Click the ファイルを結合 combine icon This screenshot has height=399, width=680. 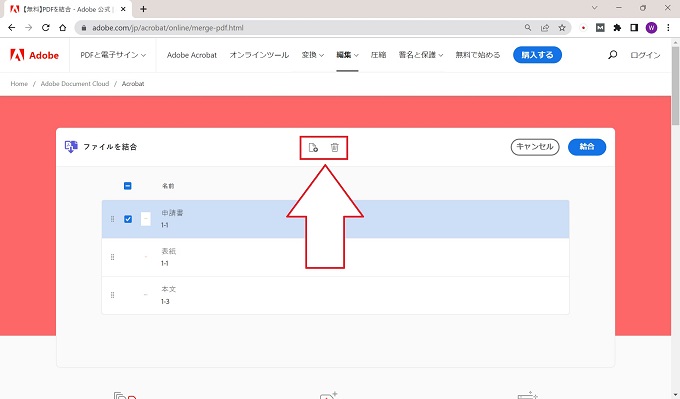click(x=71, y=147)
